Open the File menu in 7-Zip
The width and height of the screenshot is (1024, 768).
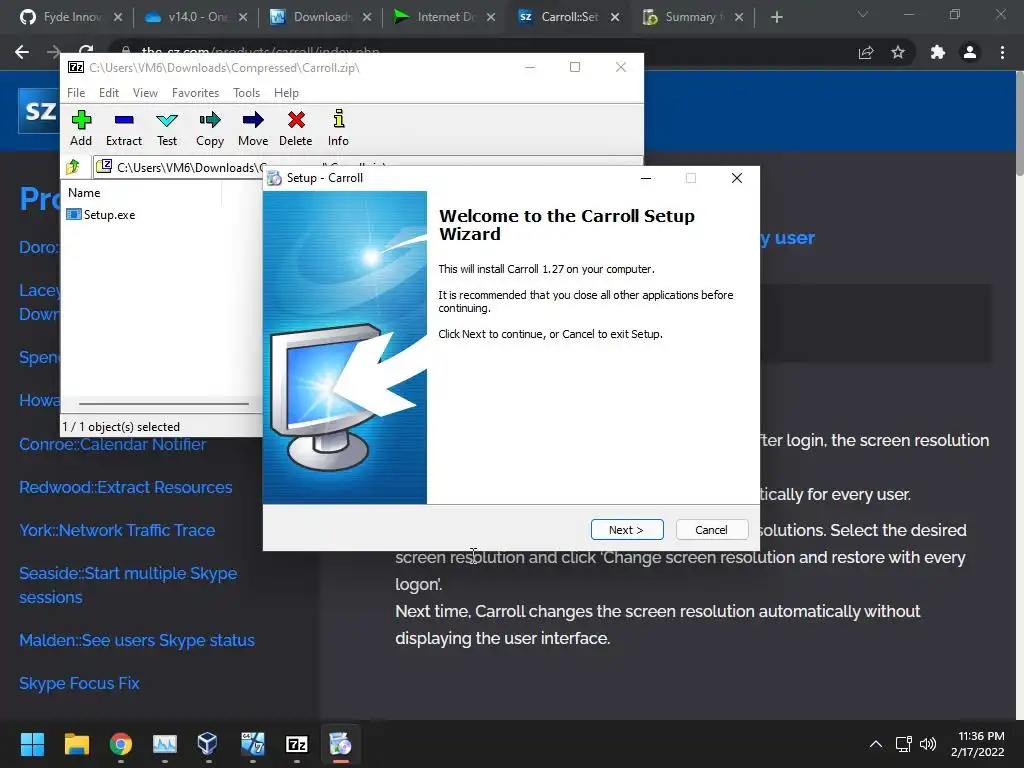click(76, 93)
